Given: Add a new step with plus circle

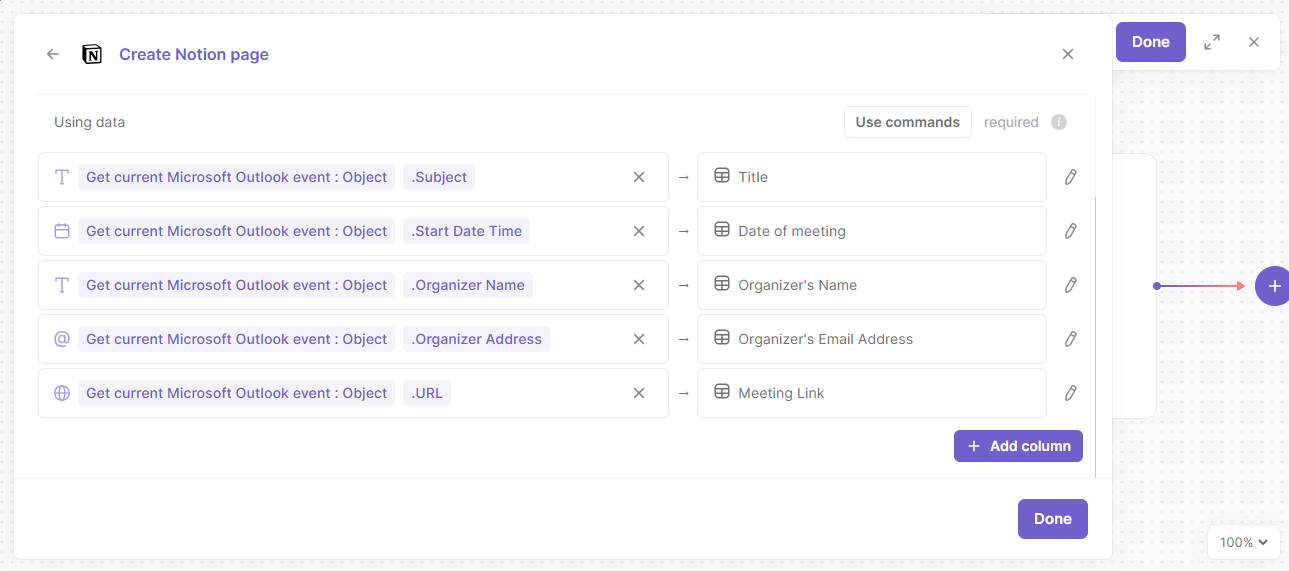Looking at the screenshot, I should 1273,286.
